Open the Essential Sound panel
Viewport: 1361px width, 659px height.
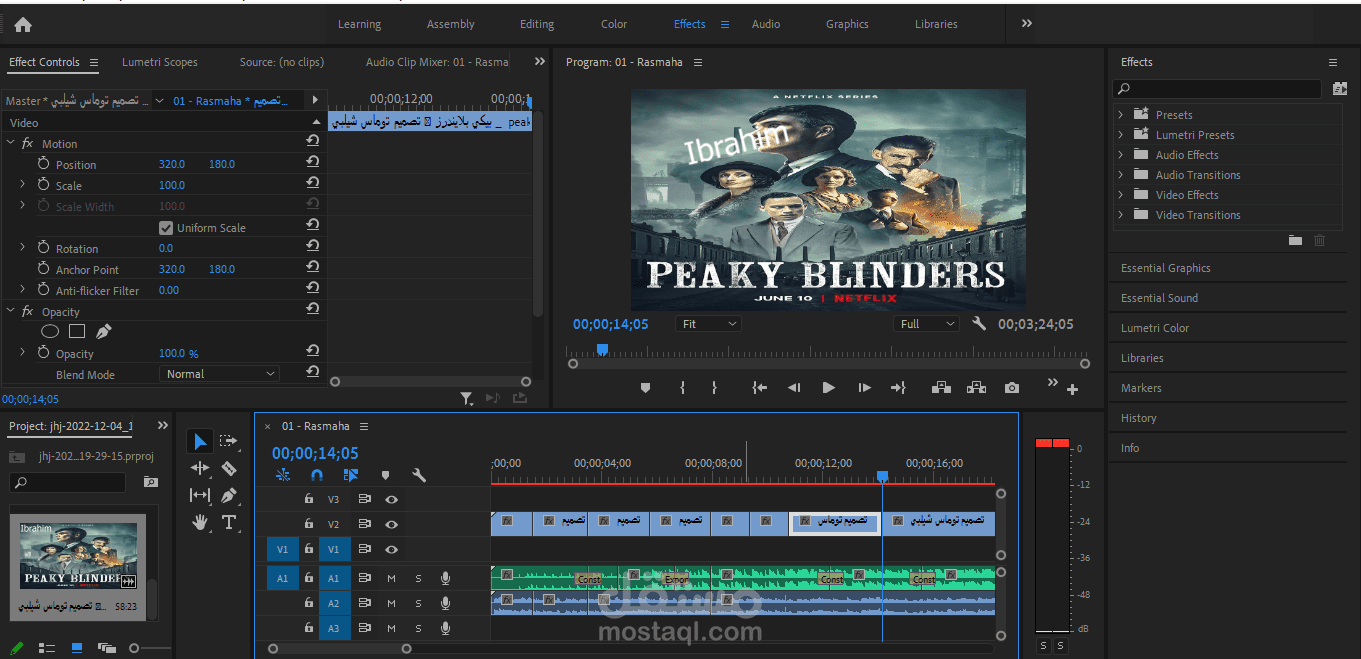(1159, 298)
